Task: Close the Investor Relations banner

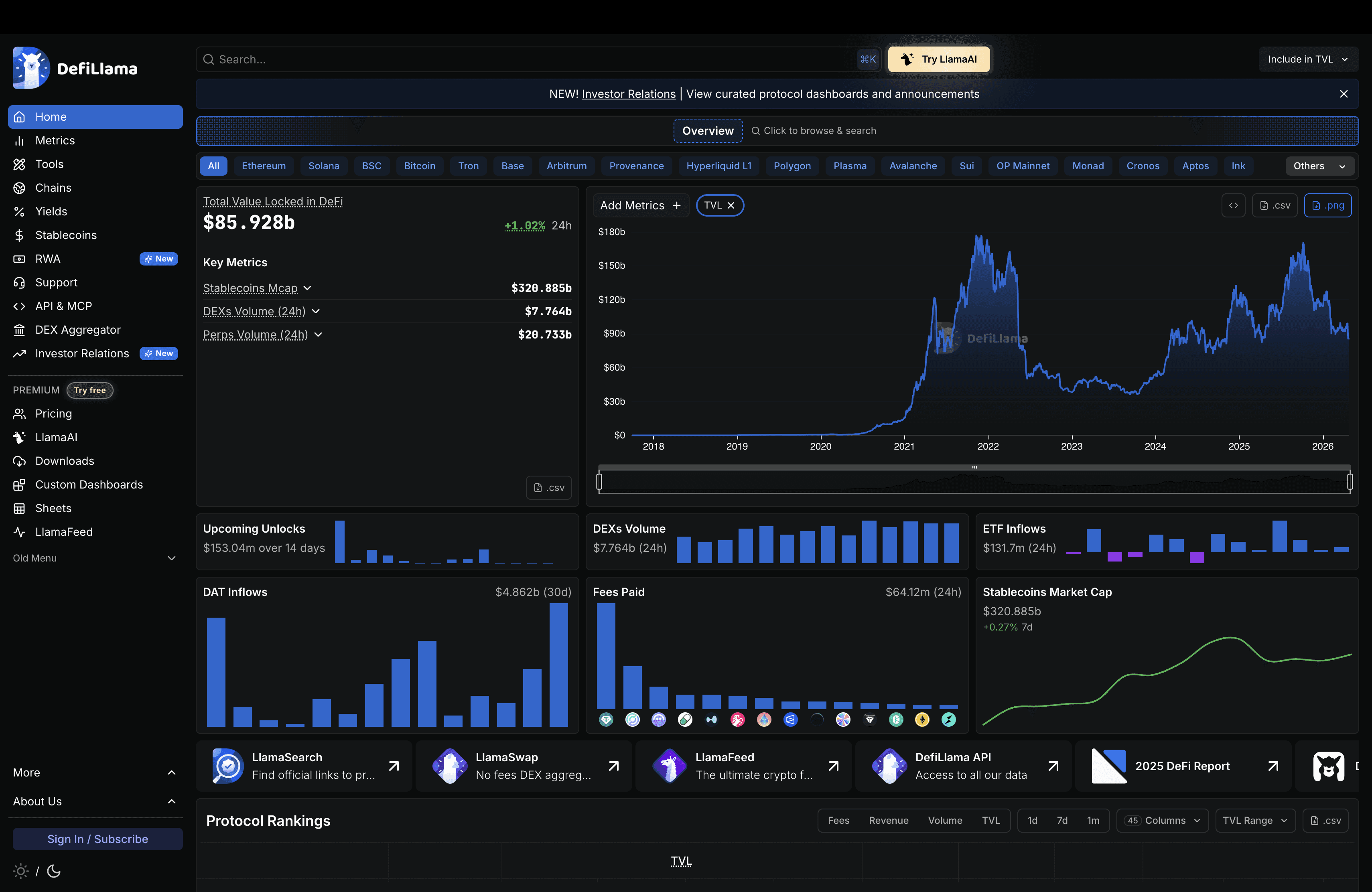Action: coord(1344,94)
